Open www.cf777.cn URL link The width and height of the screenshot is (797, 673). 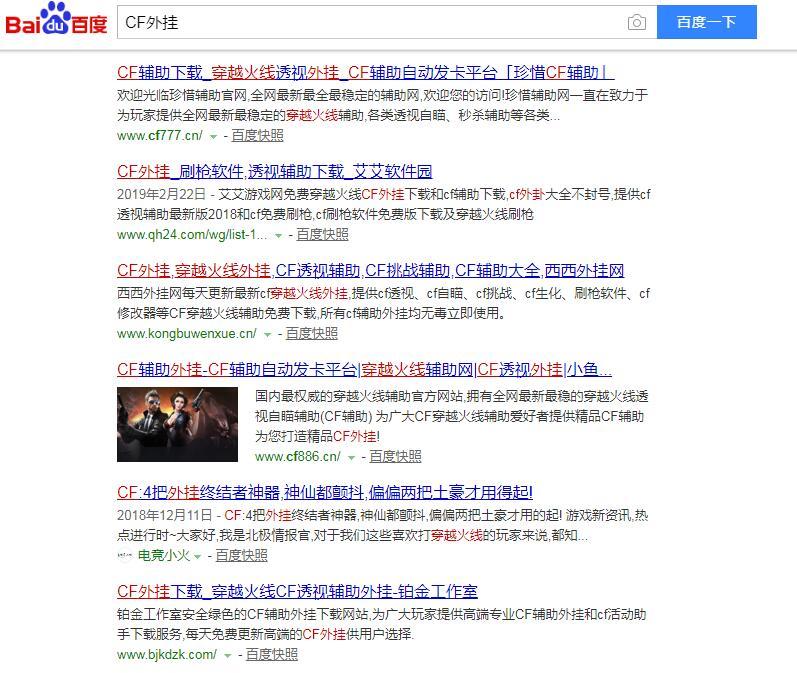pyautogui.click(x=160, y=136)
